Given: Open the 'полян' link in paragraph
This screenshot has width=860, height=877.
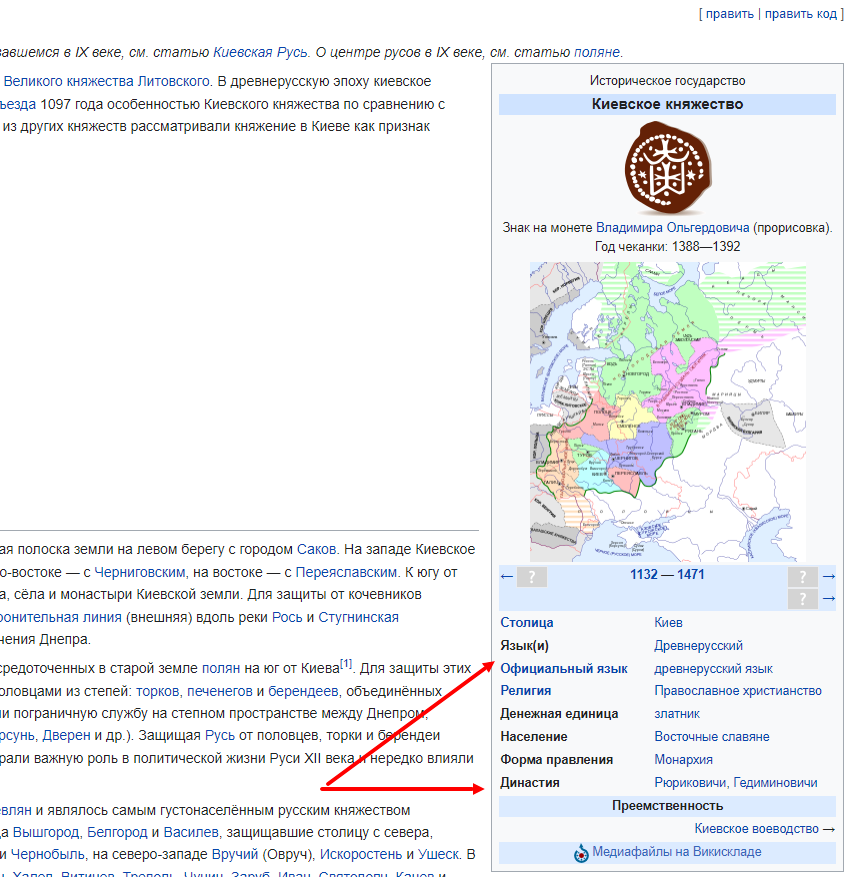Looking at the screenshot, I should point(220,668).
